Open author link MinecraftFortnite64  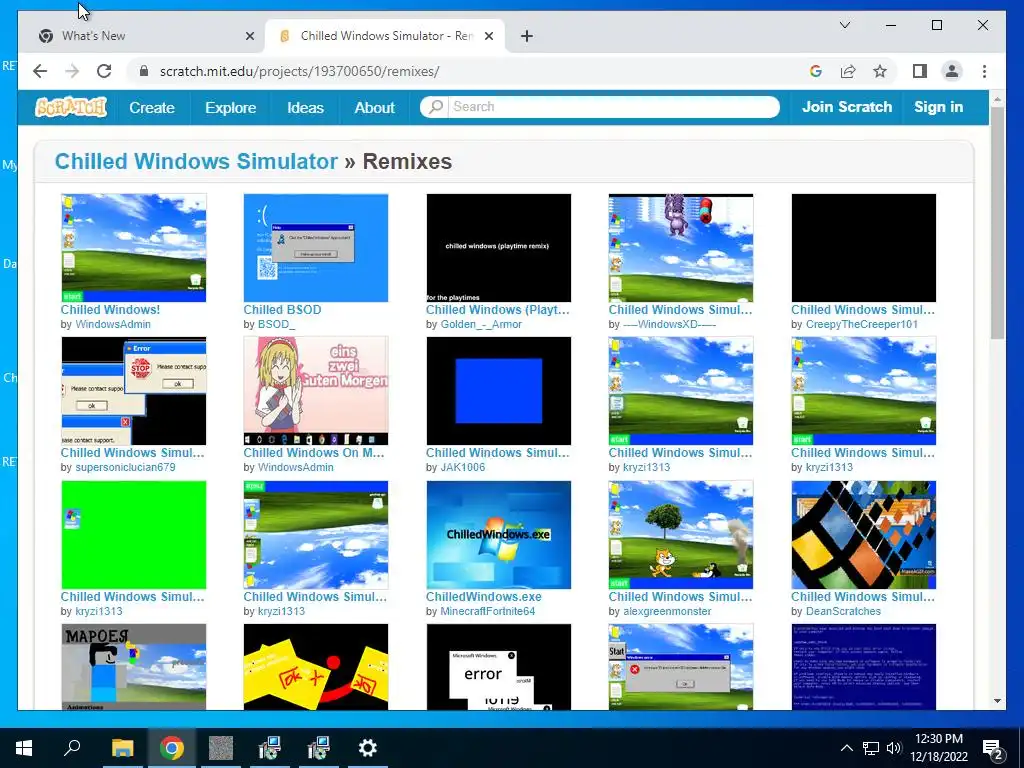488,612
